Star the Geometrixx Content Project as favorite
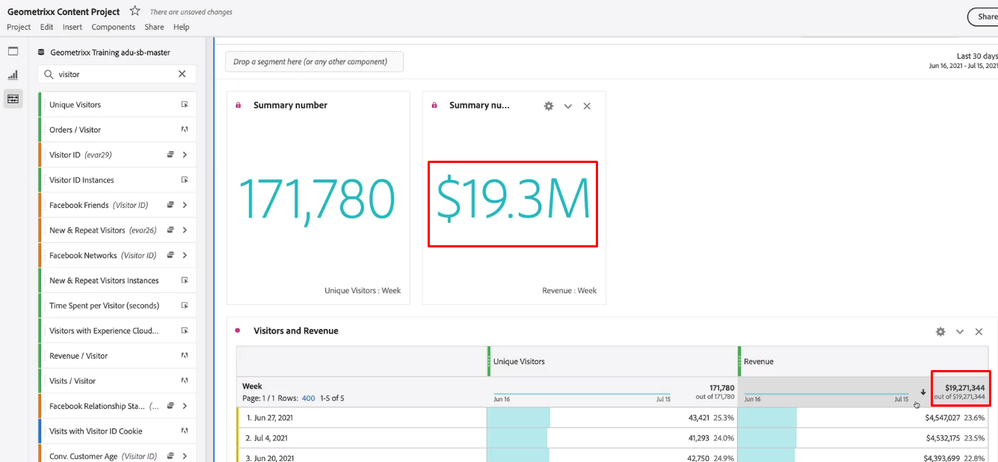This screenshot has height=462, width=998. click(135, 11)
